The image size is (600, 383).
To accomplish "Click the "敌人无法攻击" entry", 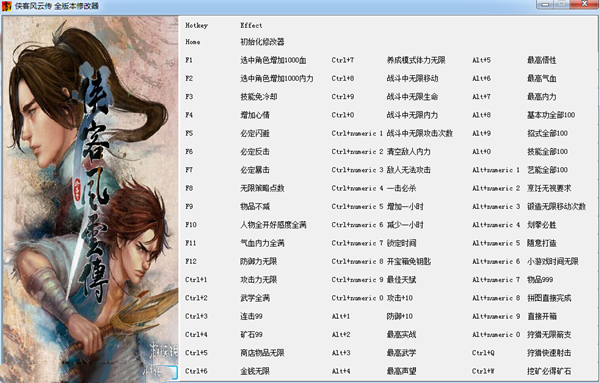I will pyautogui.click(x=409, y=170).
